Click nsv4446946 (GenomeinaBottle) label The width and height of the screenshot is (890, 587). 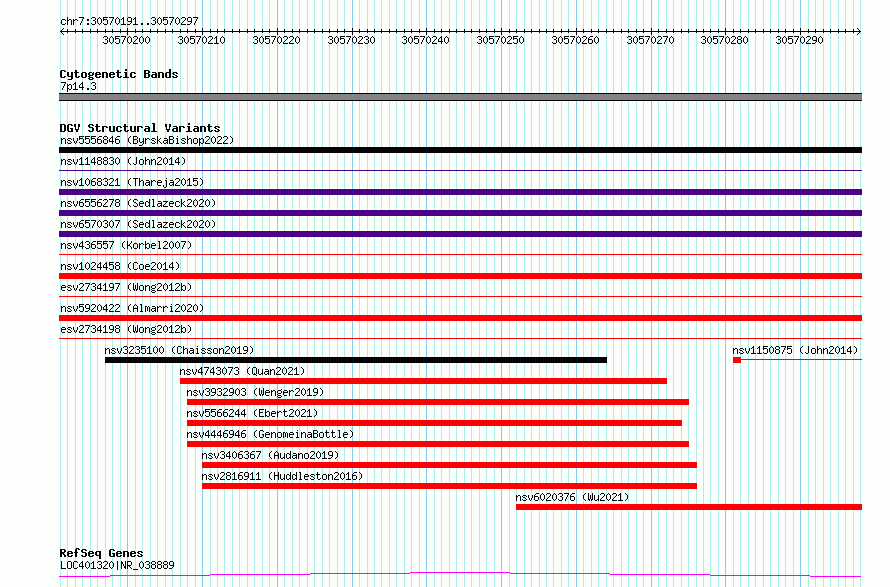(x=270, y=434)
